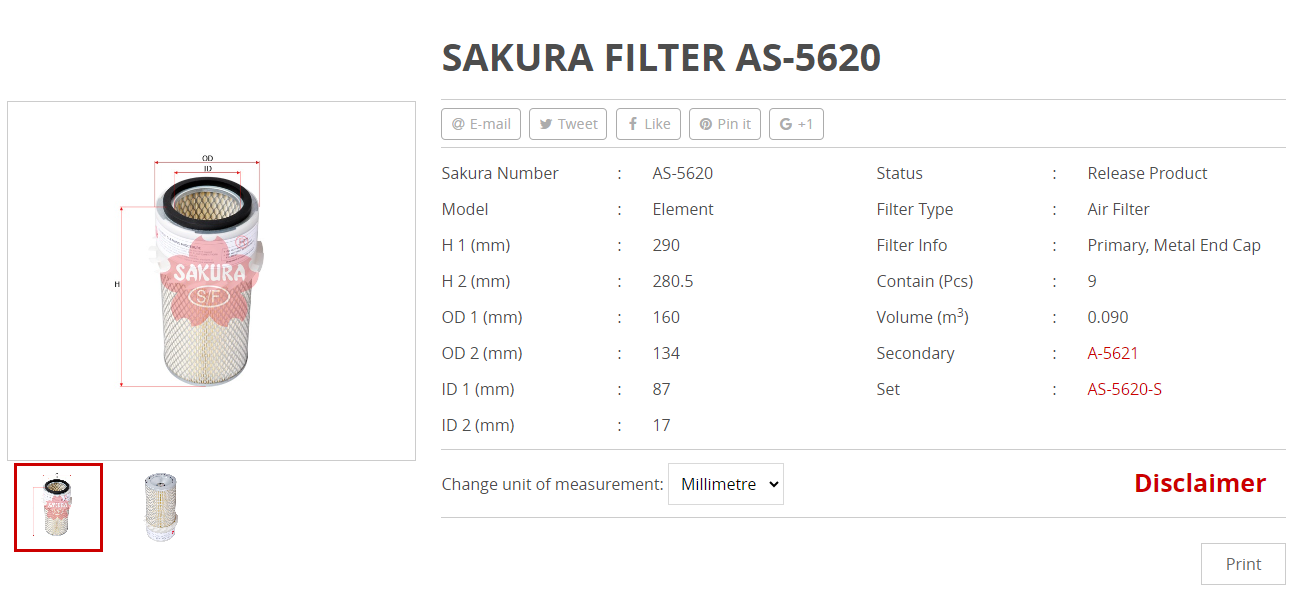The height and width of the screenshot is (590, 1297).
Task: Open the red Disclaimer link
Action: click(1200, 483)
